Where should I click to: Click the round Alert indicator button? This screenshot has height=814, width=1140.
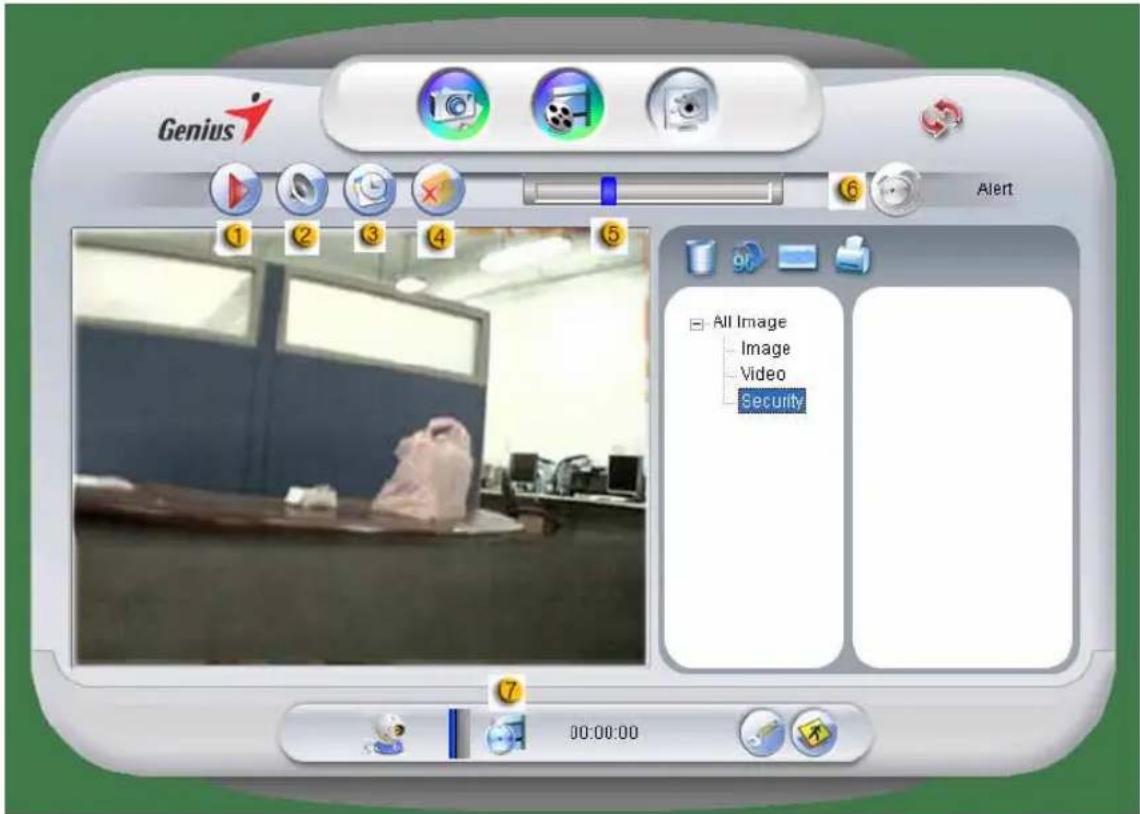coord(895,190)
